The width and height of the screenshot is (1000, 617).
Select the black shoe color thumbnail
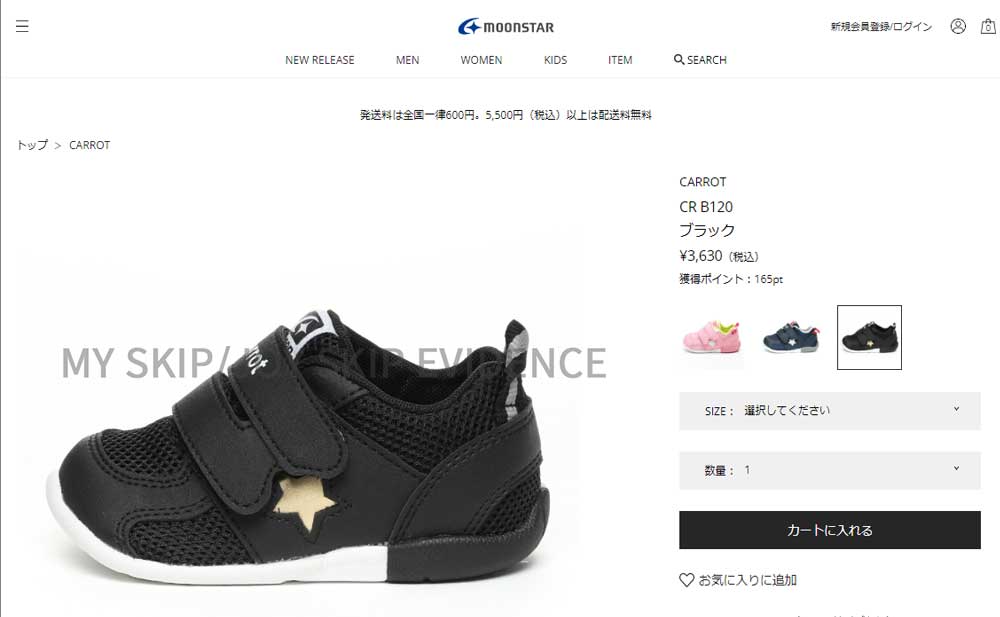(x=869, y=338)
